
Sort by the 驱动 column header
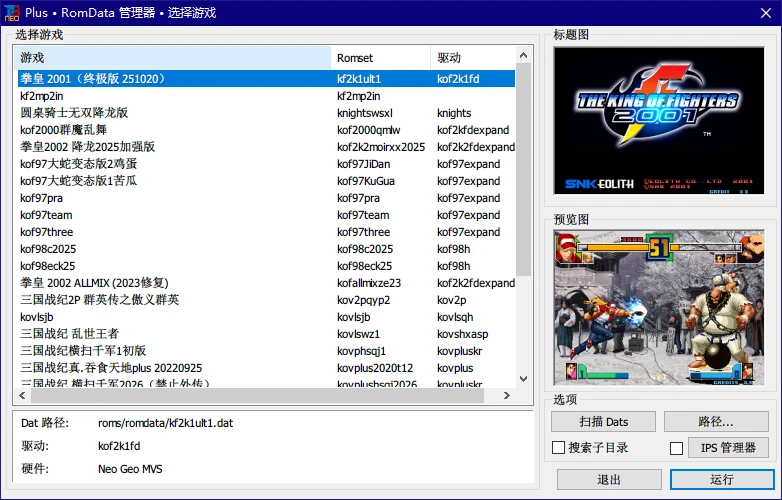point(472,58)
